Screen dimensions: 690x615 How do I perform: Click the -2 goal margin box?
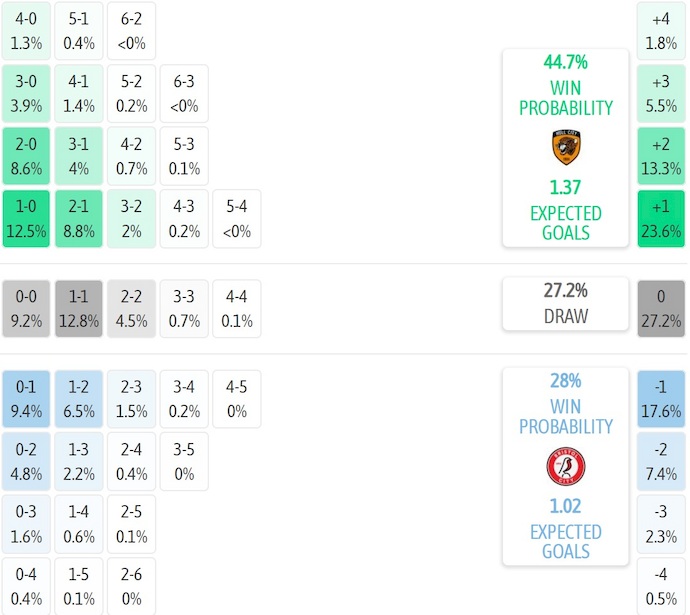tap(661, 461)
